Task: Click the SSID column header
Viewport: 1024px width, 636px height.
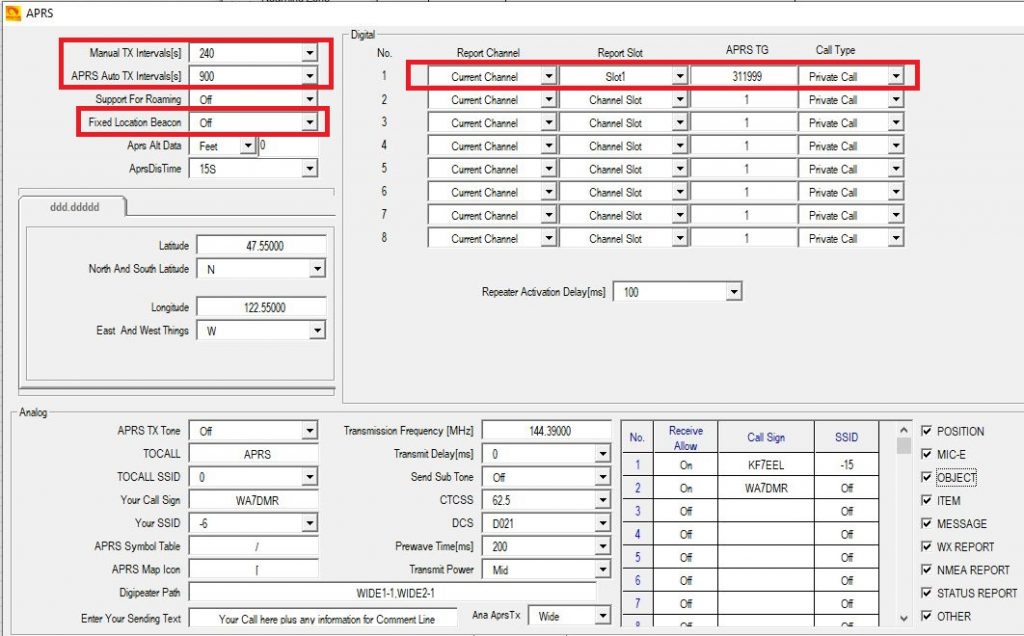Action: click(x=846, y=437)
